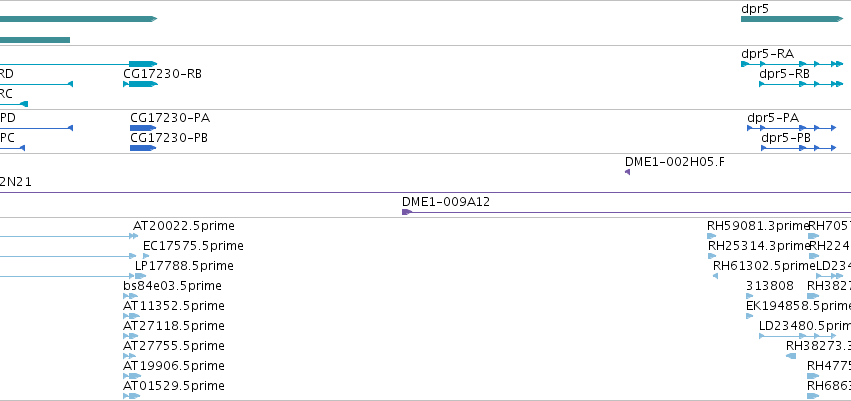The image size is (851, 401).
Task: Click the dpr5-RA transcript feature
Action: coord(792,64)
